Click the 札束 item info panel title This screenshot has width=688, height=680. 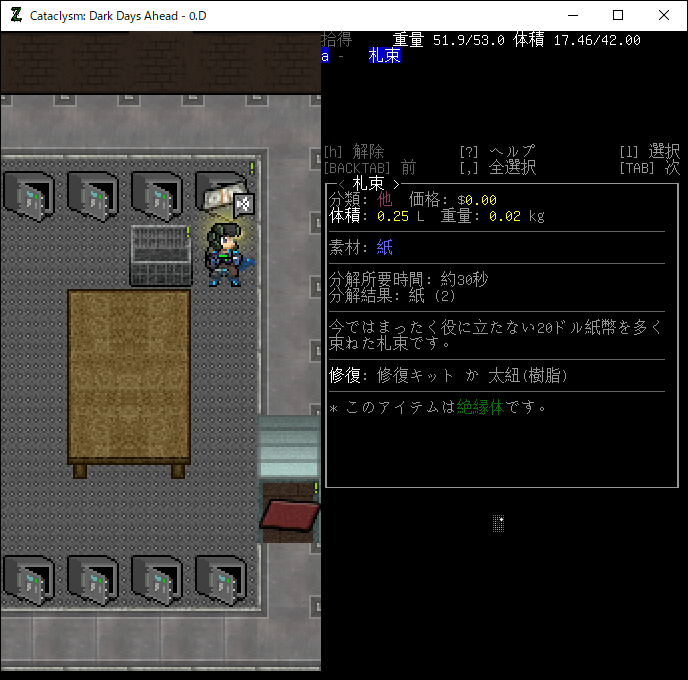[368, 184]
